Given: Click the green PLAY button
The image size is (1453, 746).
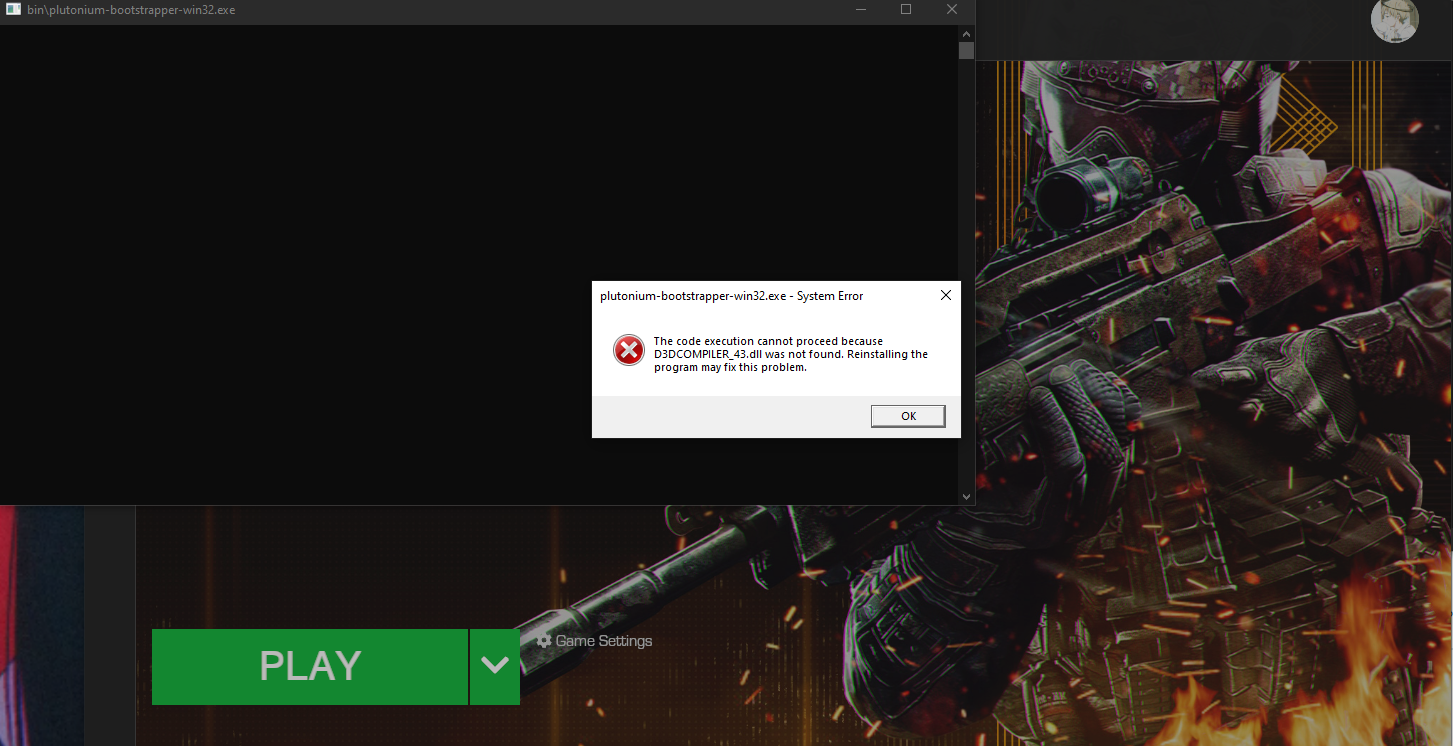Looking at the screenshot, I should coord(310,667).
